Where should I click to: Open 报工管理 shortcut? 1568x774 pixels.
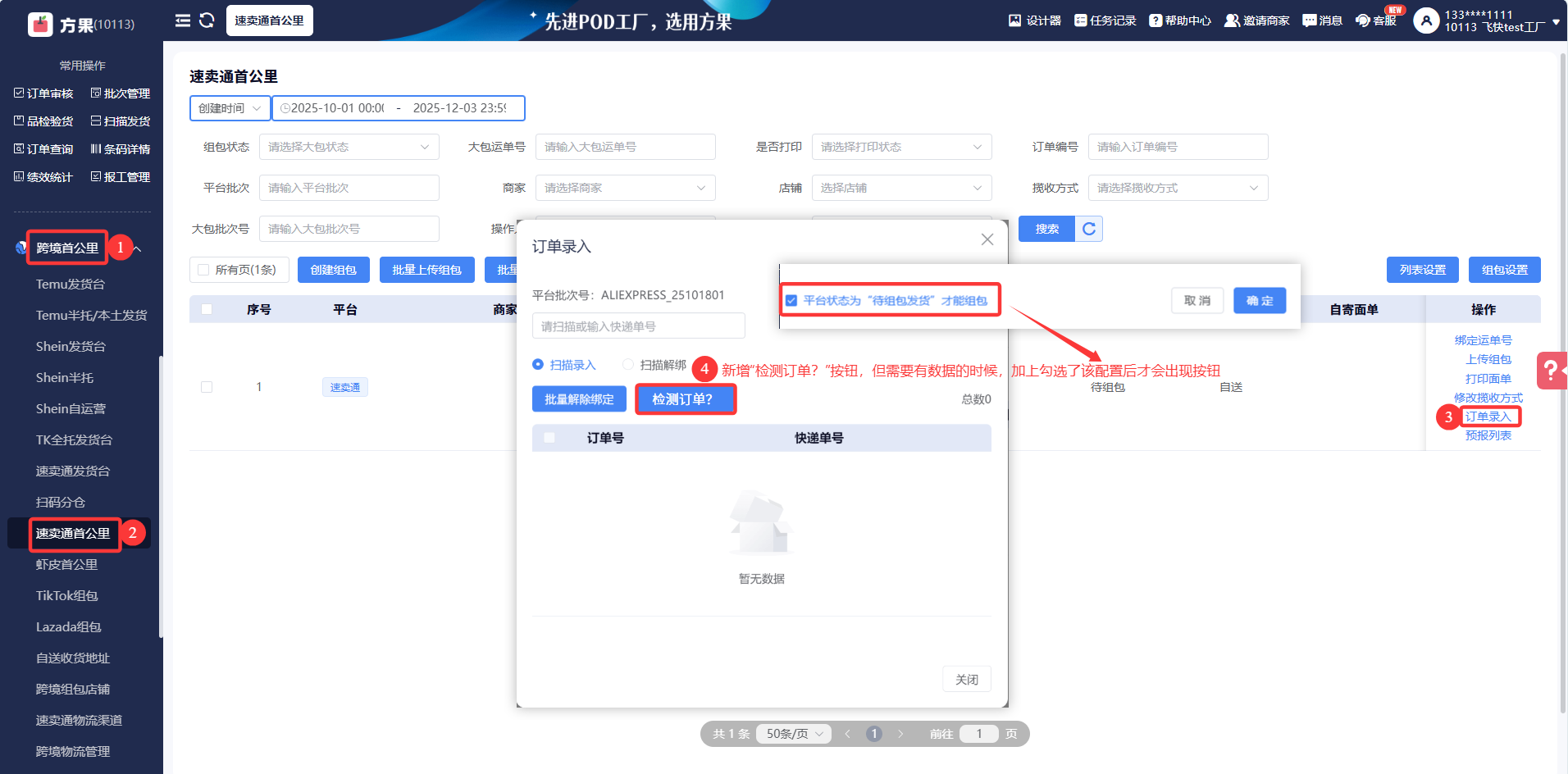pyautogui.click(x=121, y=177)
